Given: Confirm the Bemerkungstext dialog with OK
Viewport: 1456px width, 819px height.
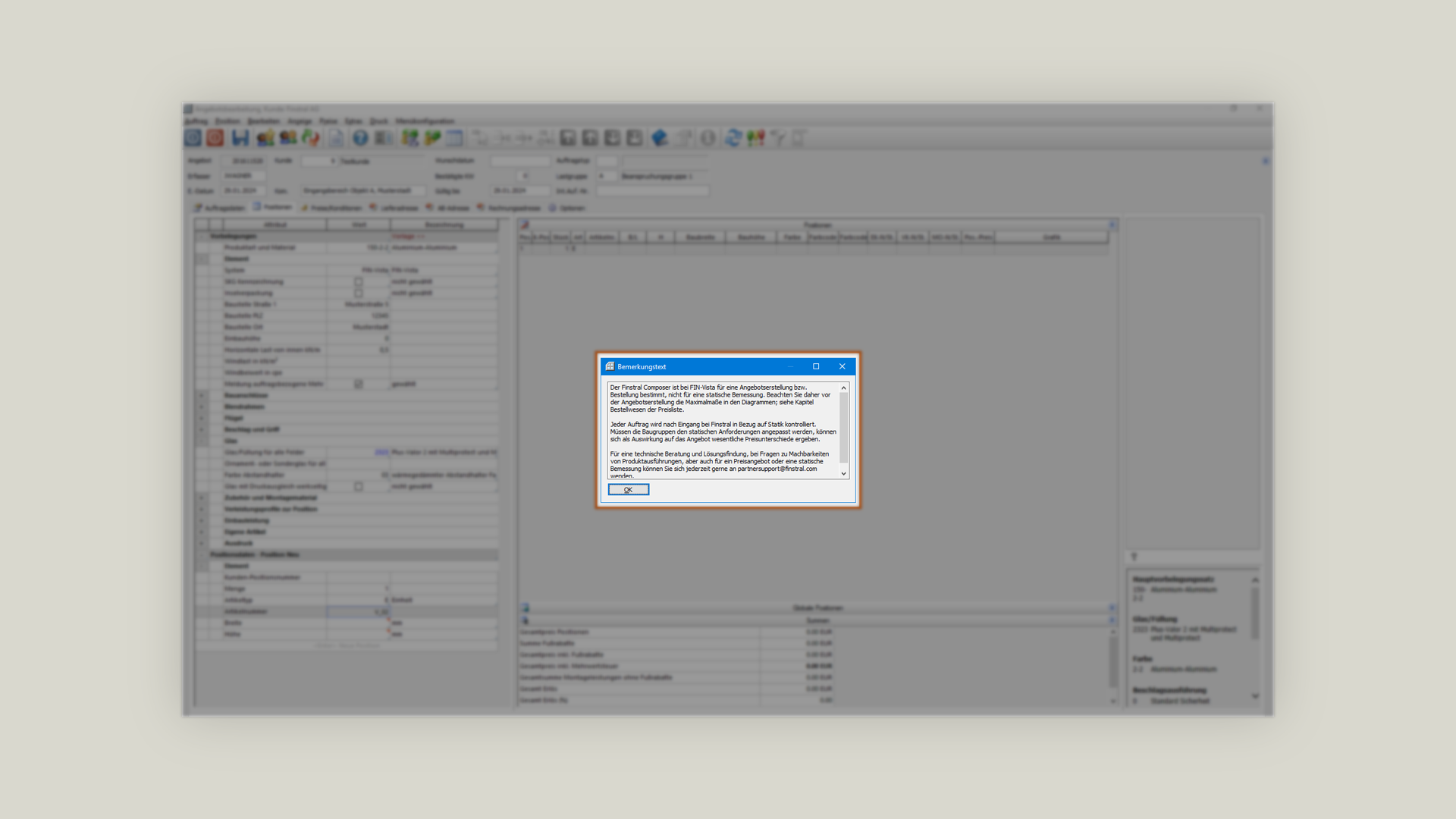Looking at the screenshot, I should 628,490.
